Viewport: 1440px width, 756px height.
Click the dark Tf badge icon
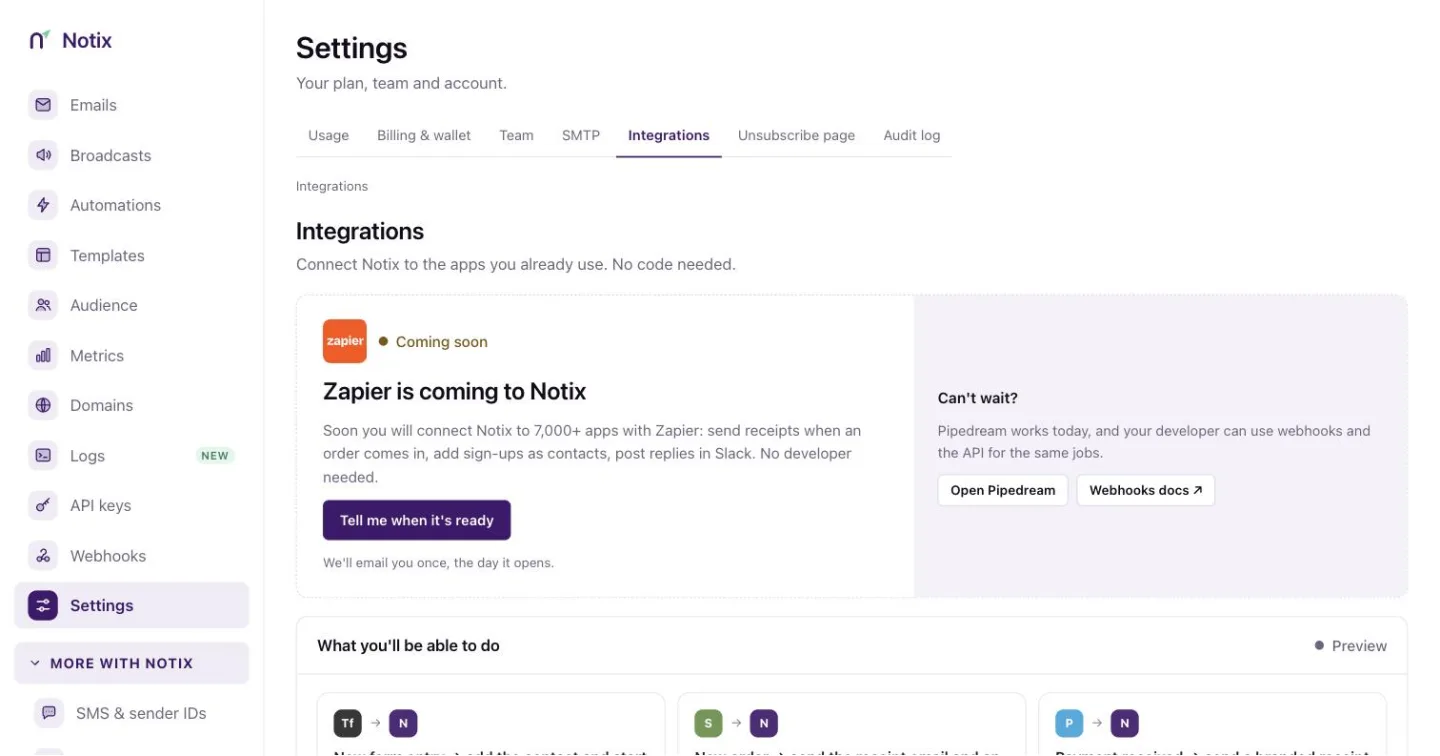click(348, 723)
